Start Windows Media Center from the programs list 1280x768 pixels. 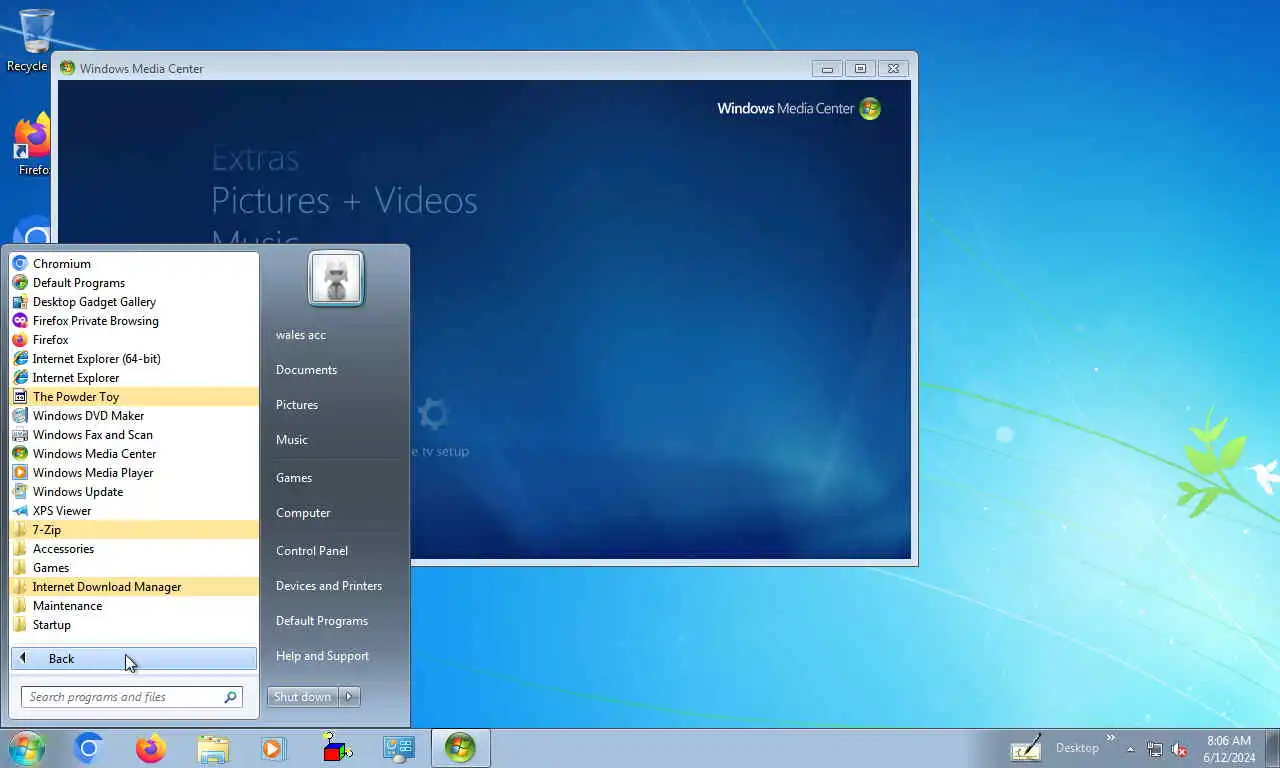[x=134, y=454]
